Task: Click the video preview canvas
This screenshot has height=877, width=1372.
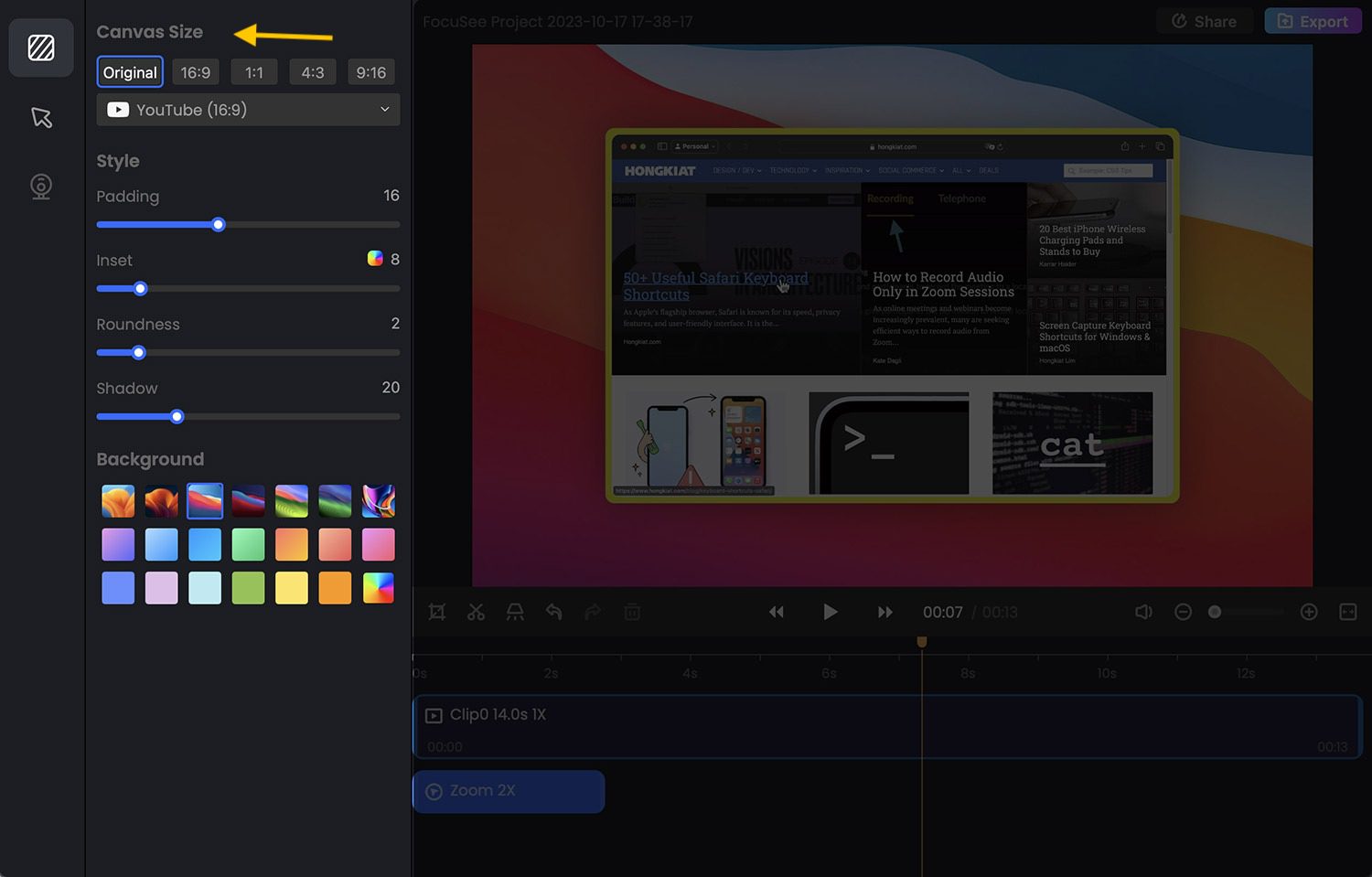Action: (892, 316)
